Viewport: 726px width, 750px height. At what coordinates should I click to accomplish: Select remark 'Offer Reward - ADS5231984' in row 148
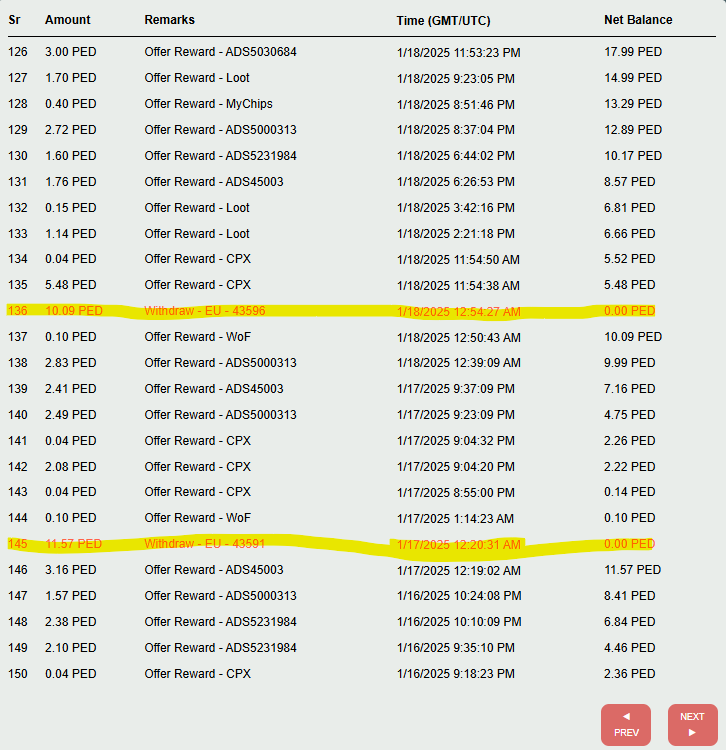[x=220, y=622]
